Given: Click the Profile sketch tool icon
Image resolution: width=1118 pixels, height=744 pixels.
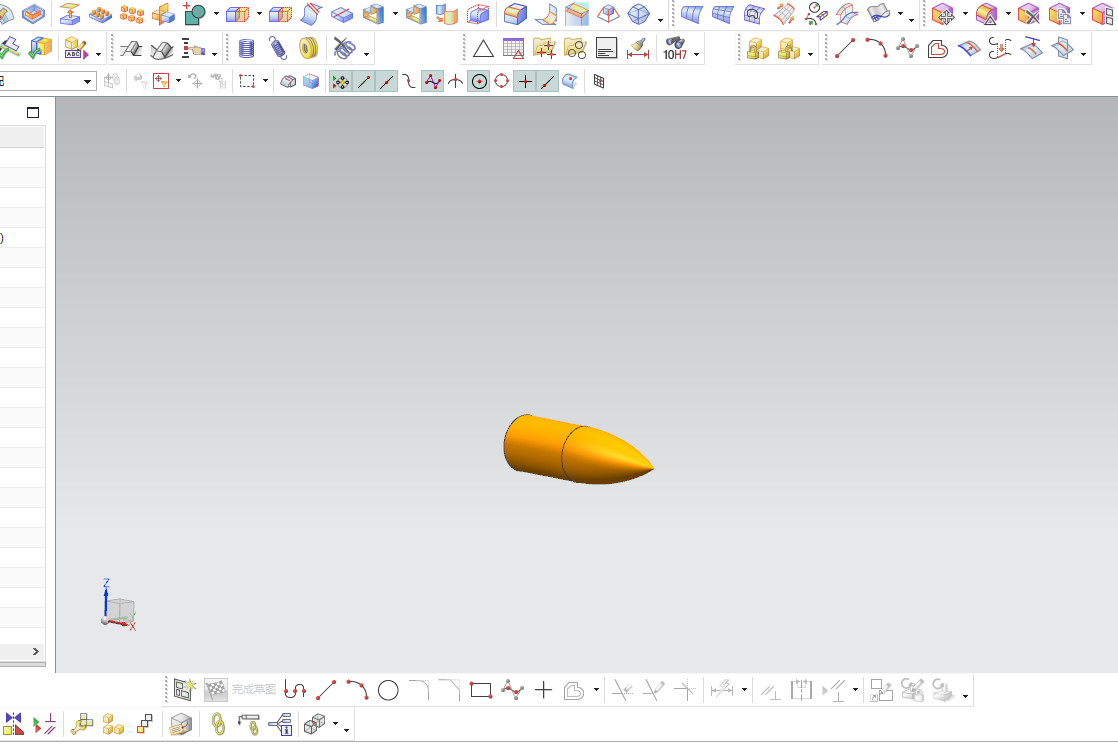Looking at the screenshot, I should point(294,690).
